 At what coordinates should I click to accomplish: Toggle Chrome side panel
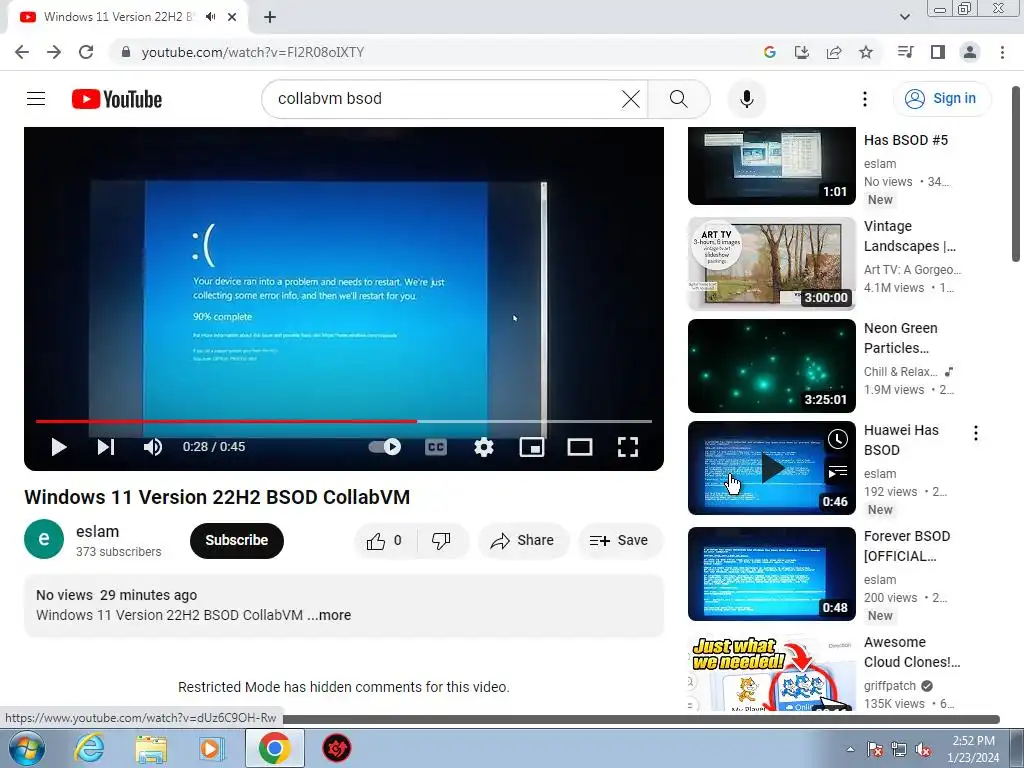click(938, 52)
